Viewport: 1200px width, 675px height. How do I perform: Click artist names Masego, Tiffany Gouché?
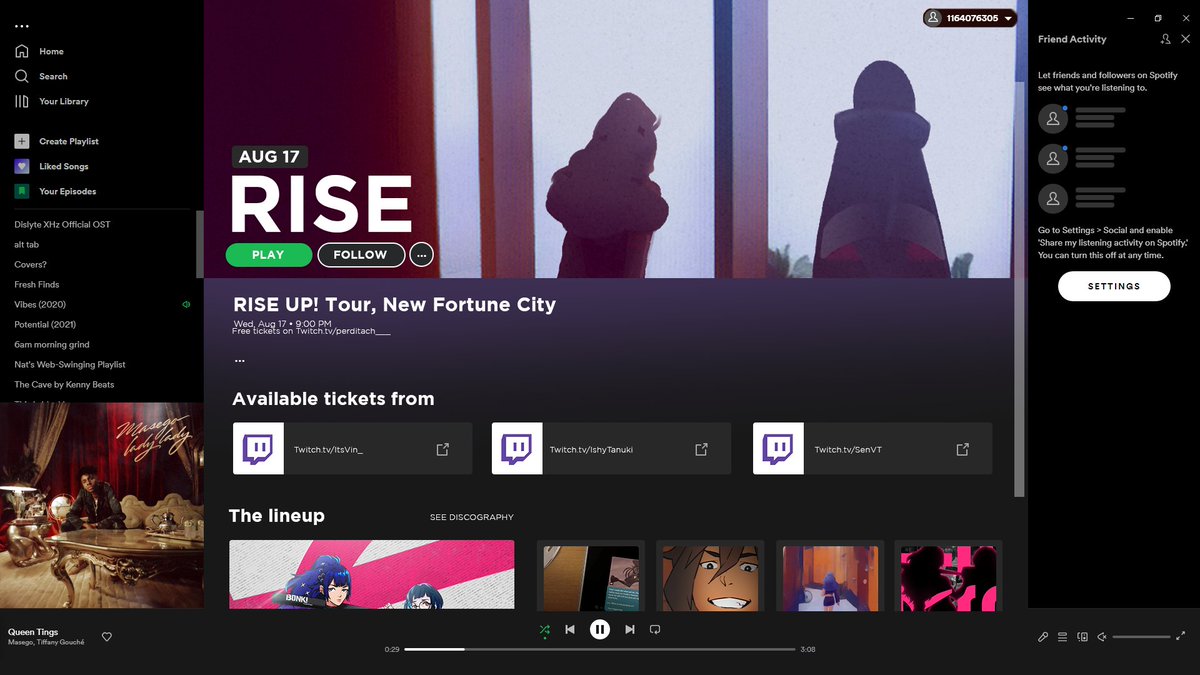point(46,643)
